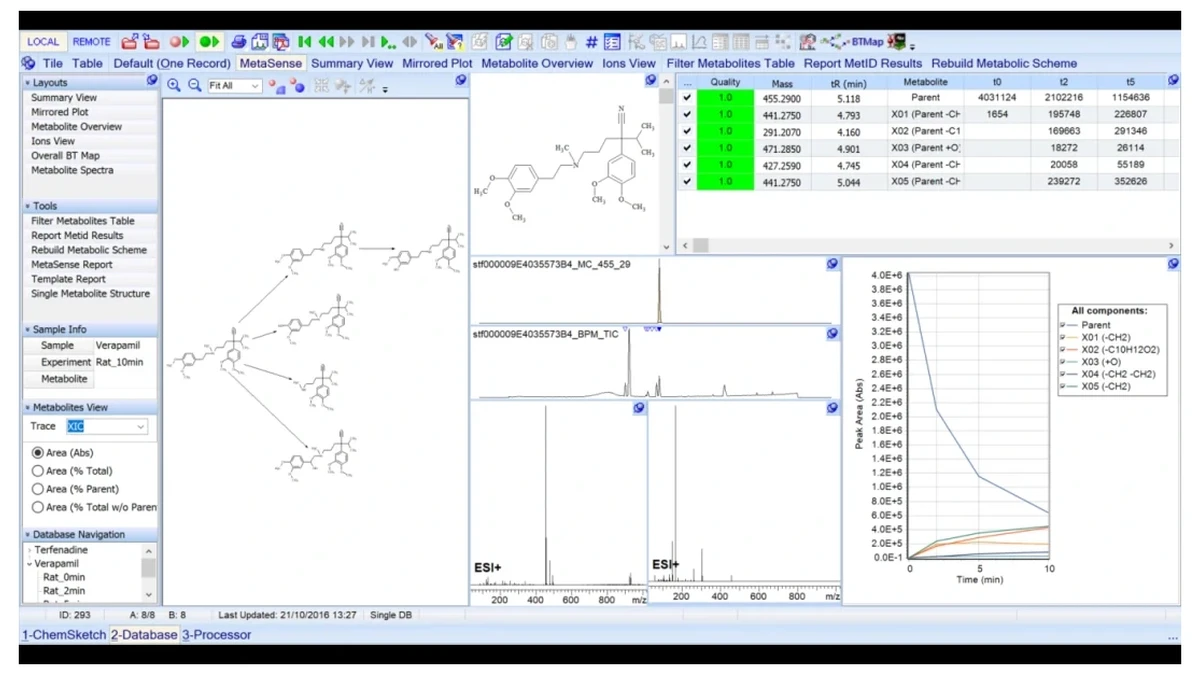Click the hash symbol toolbar icon
Image resolution: width=1200 pixels, height=675 pixels.
point(591,42)
